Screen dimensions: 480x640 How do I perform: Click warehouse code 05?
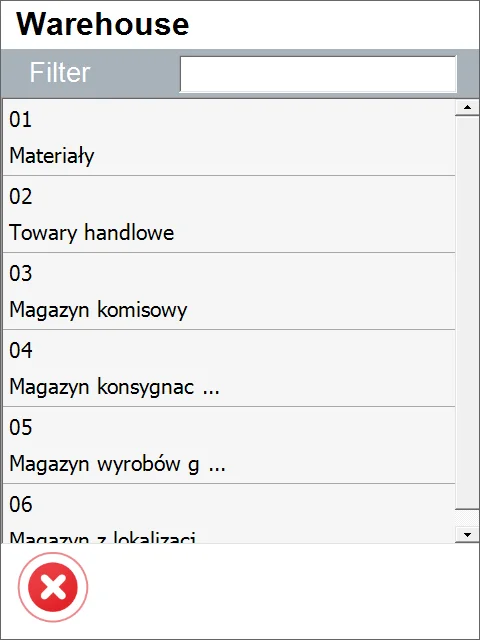[20, 427]
